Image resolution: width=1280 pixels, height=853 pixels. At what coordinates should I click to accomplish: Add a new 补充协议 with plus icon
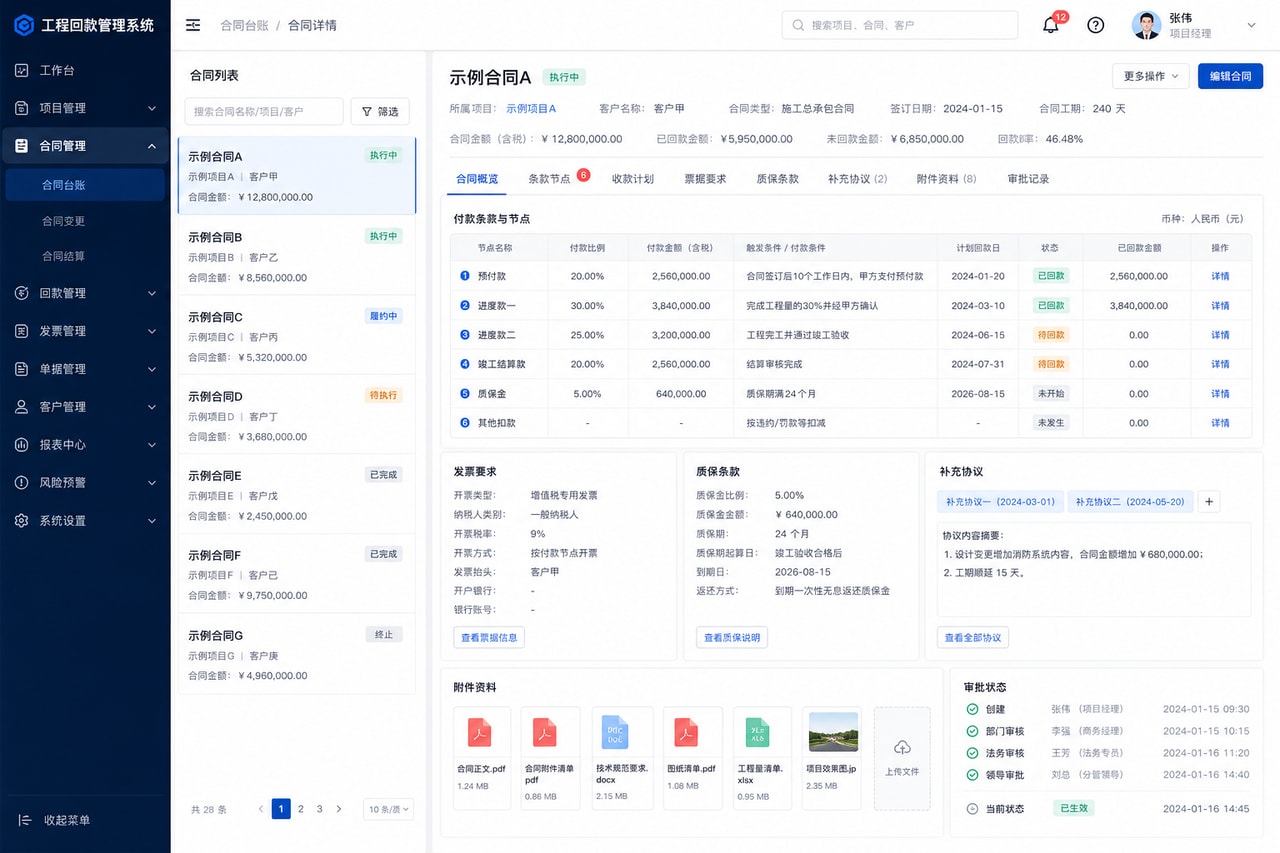pyautogui.click(x=1210, y=502)
